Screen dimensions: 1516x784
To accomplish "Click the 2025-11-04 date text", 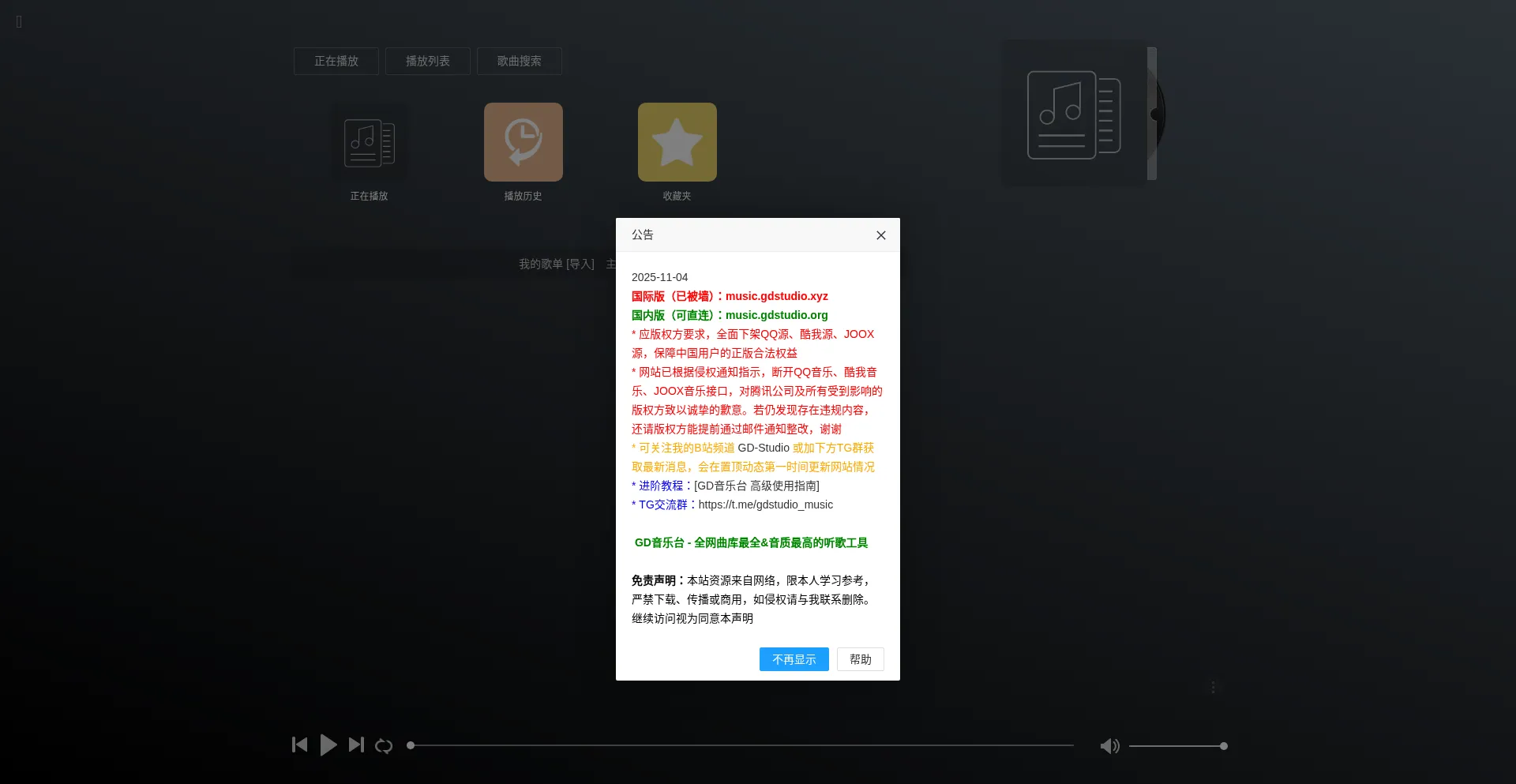I will point(659,277).
